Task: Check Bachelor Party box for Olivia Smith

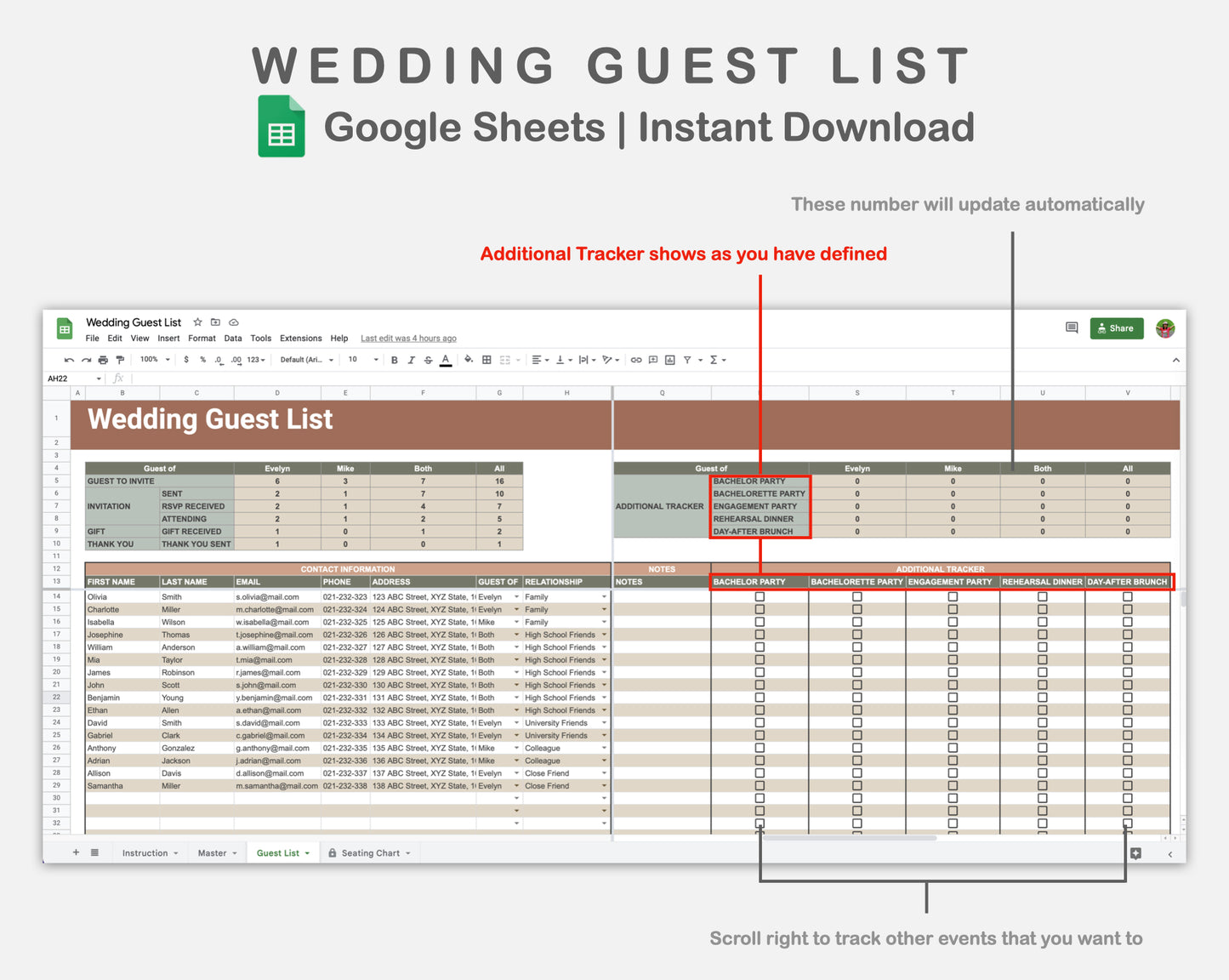Action: tap(758, 596)
